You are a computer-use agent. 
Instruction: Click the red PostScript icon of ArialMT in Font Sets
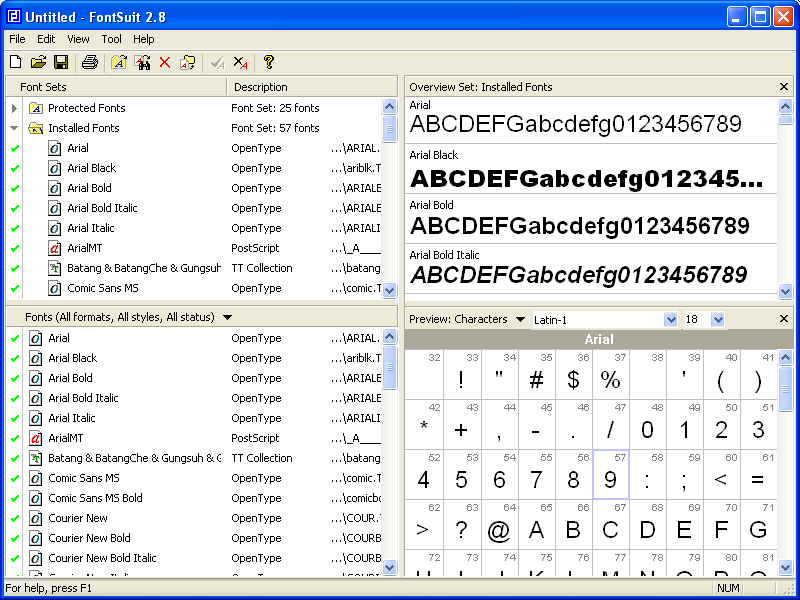55,248
